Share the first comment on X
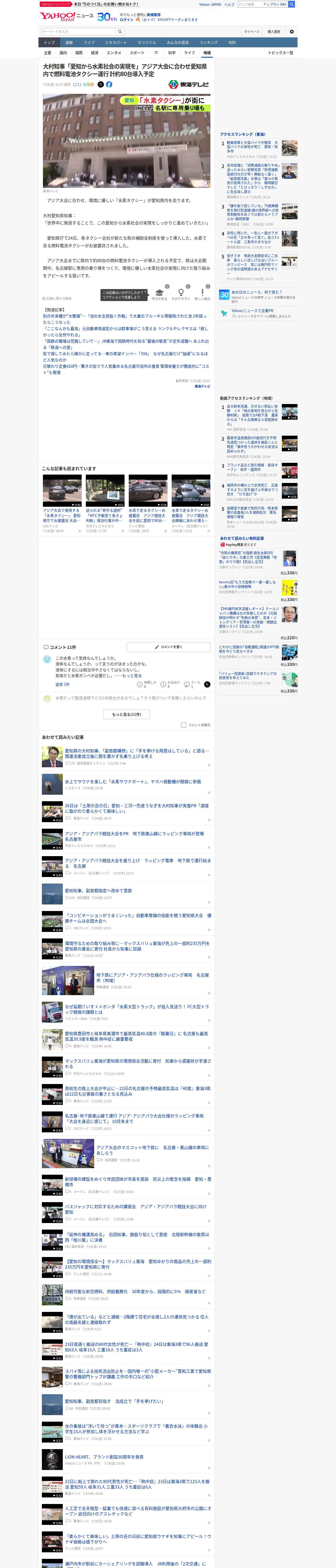This screenshot has height=1568, width=336. (x=207, y=684)
